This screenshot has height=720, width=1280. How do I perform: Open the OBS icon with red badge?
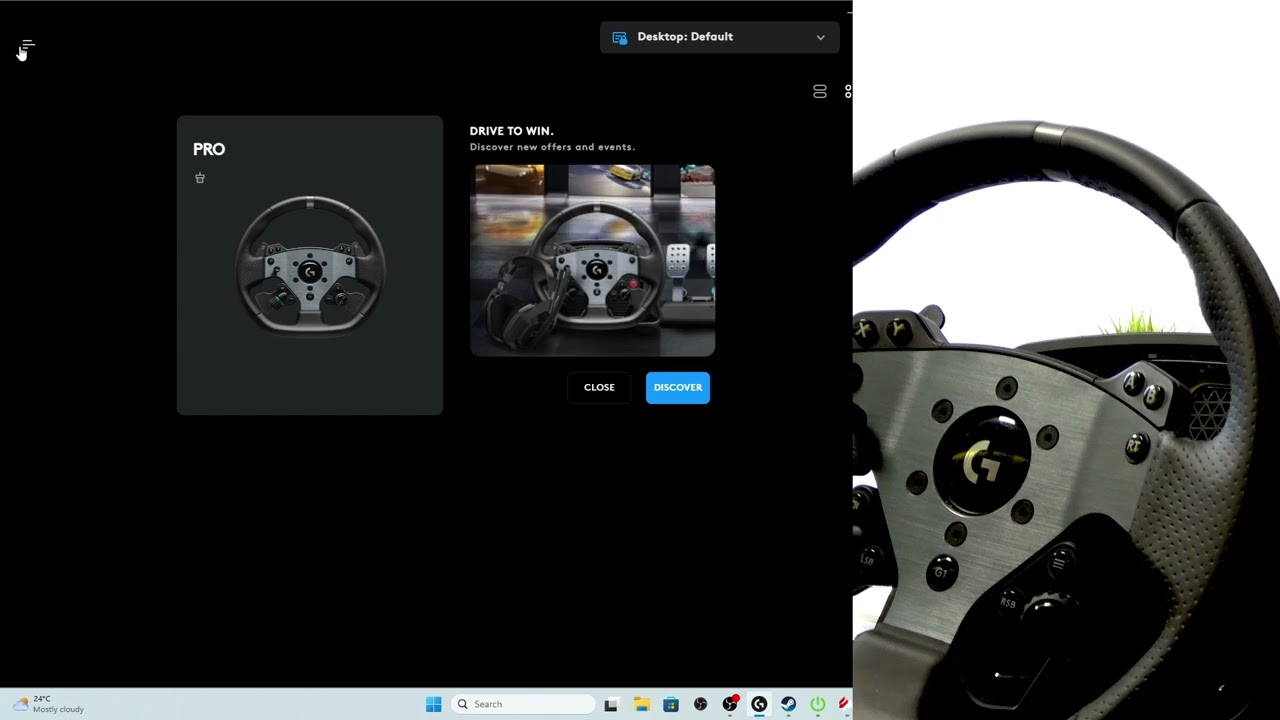(730, 704)
